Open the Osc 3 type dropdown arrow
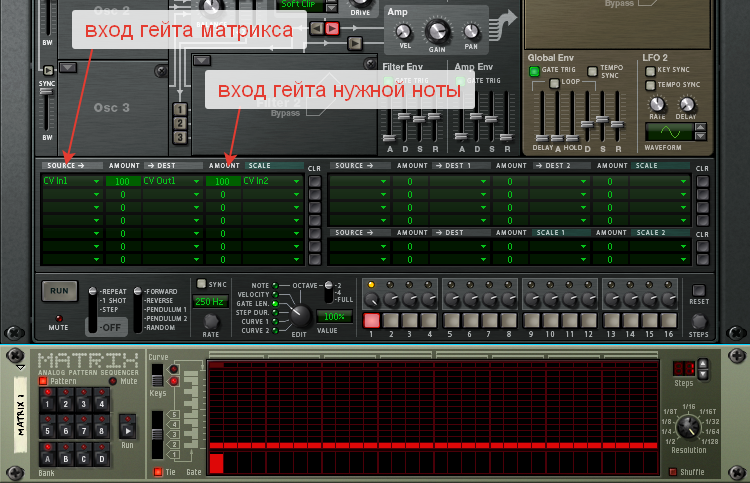The height and width of the screenshot is (483, 750). [x=68, y=67]
